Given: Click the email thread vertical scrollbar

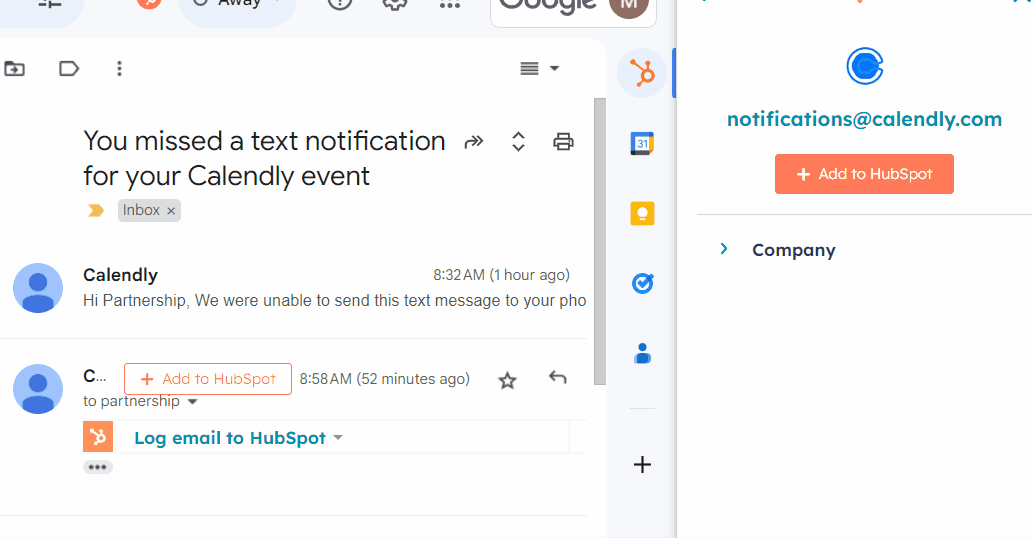Looking at the screenshot, I should click(600, 241).
